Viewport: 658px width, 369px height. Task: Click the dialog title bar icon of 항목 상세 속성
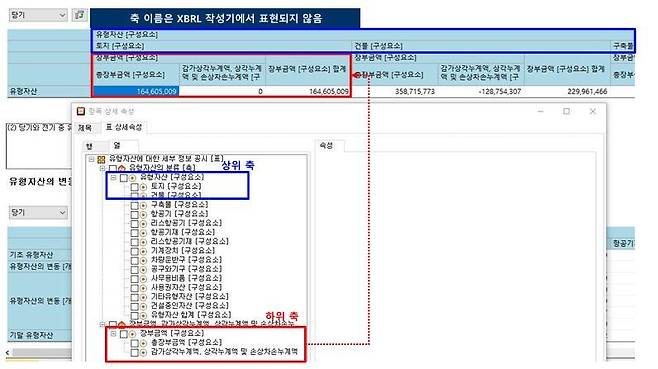81,111
